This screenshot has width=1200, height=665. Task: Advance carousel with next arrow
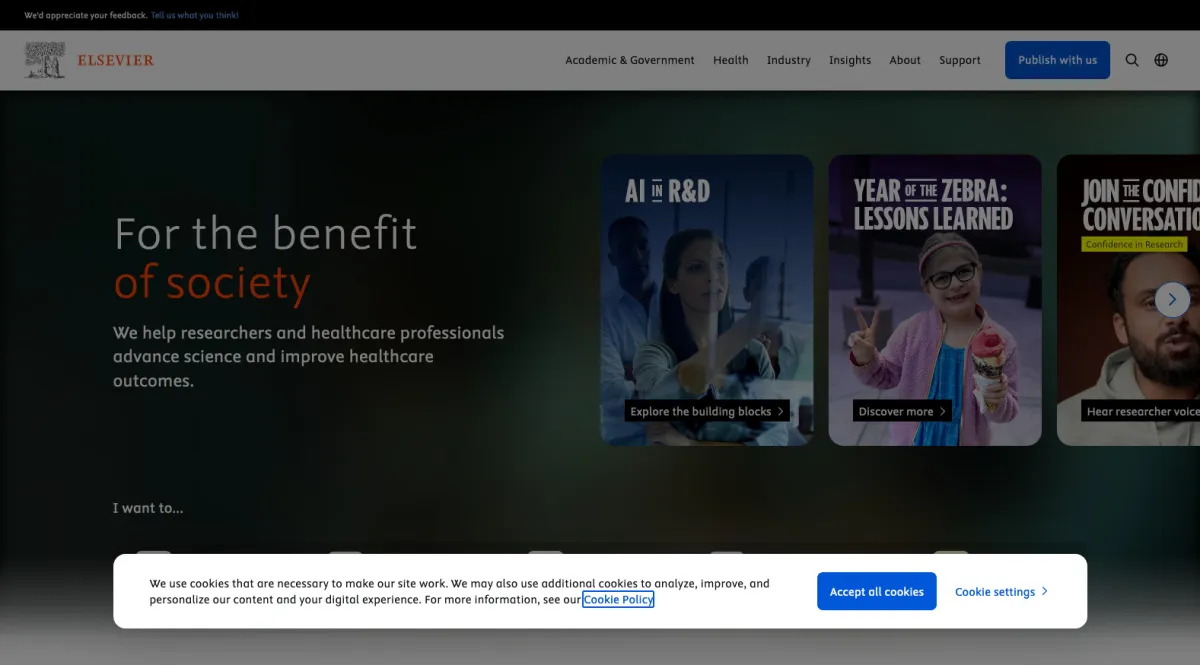click(x=1172, y=300)
